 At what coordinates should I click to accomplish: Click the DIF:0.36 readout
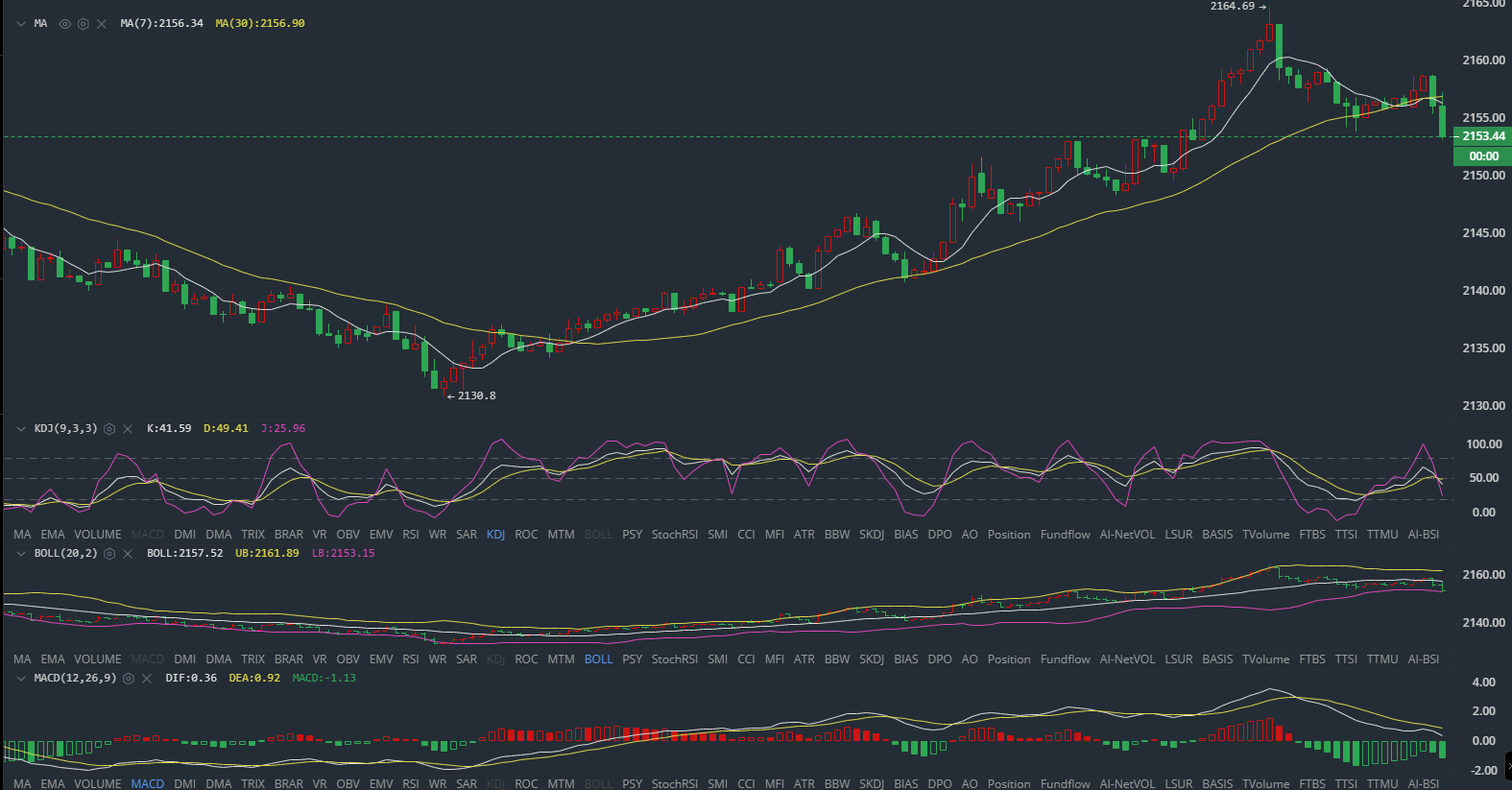pyautogui.click(x=191, y=678)
